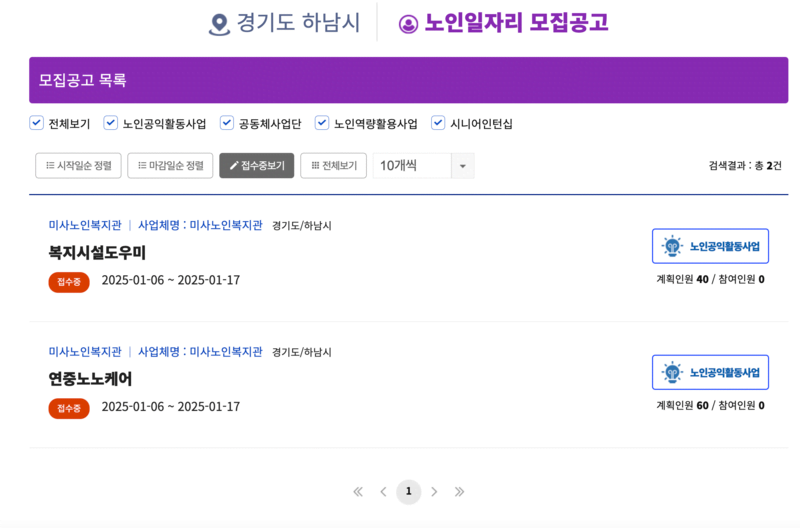Click 계획인원 60 / 참여인원 0 text
The width and height of the screenshot is (800, 528).
710,406
